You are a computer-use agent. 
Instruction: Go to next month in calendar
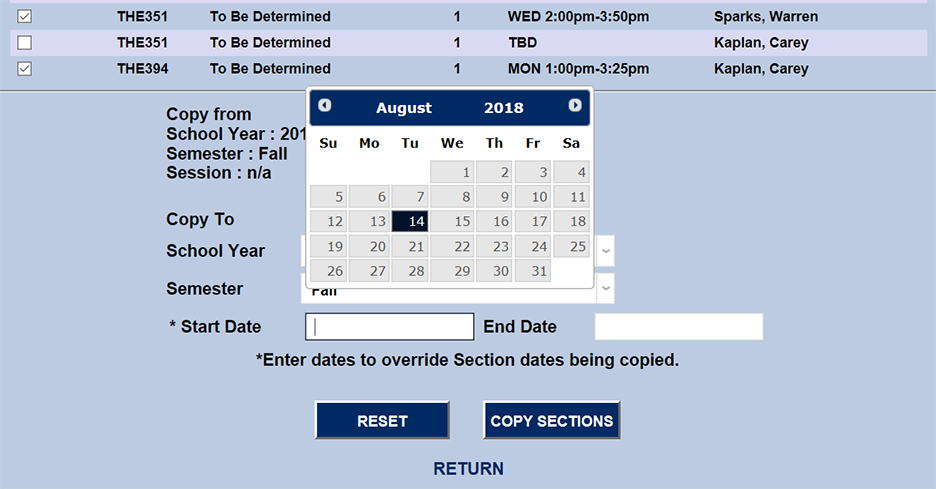[x=575, y=106]
